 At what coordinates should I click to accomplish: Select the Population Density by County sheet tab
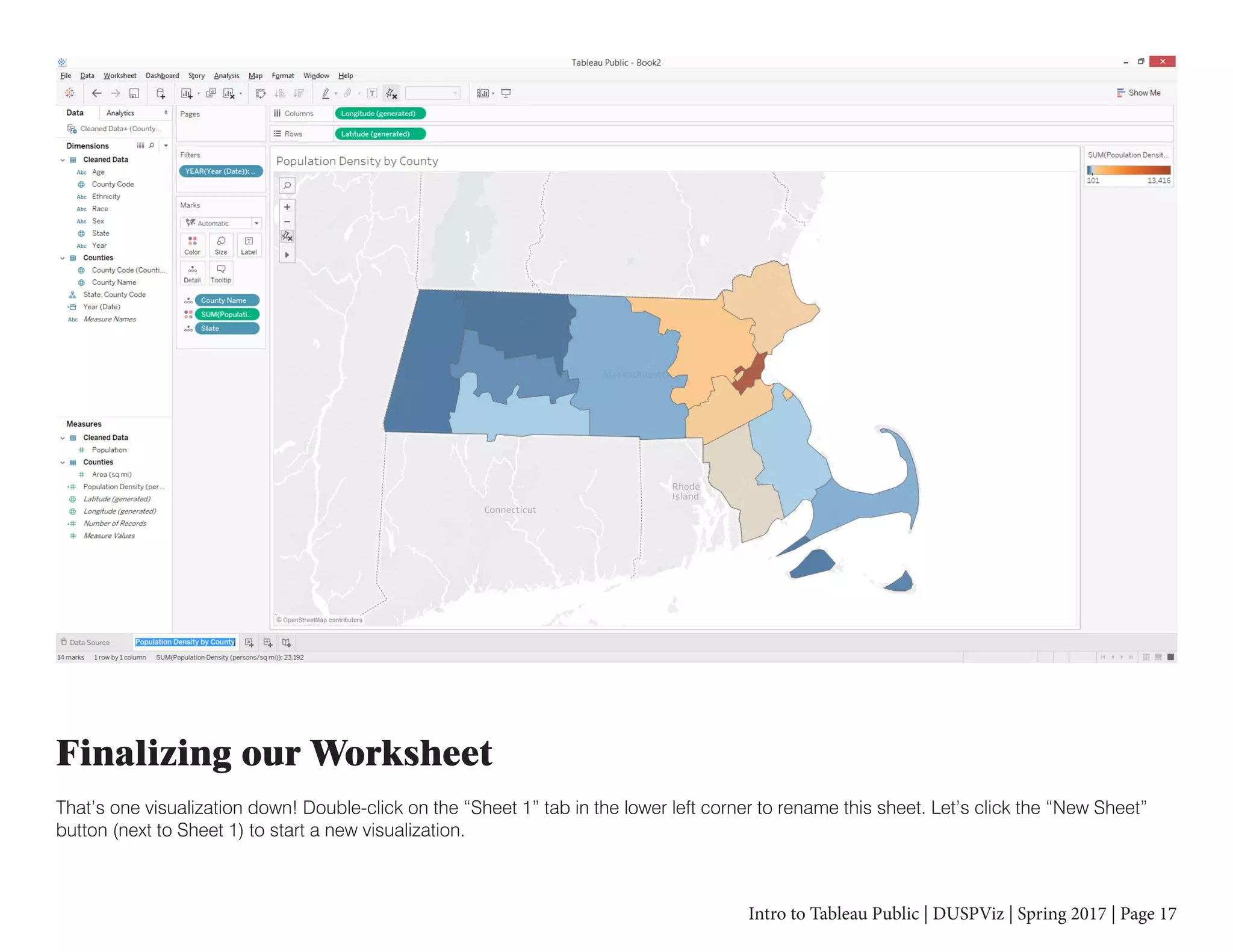pyautogui.click(x=185, y=642)
